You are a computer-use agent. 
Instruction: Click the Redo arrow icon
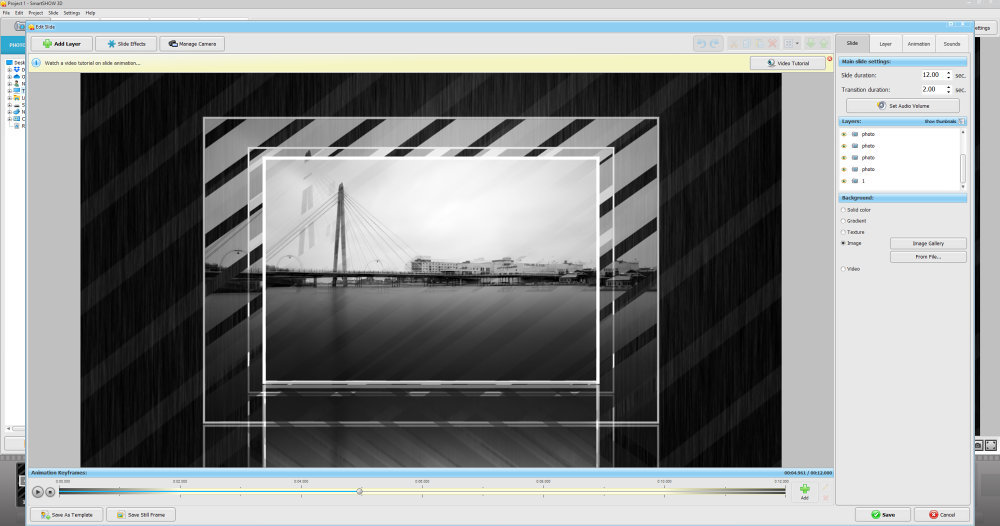coord(714,44)
